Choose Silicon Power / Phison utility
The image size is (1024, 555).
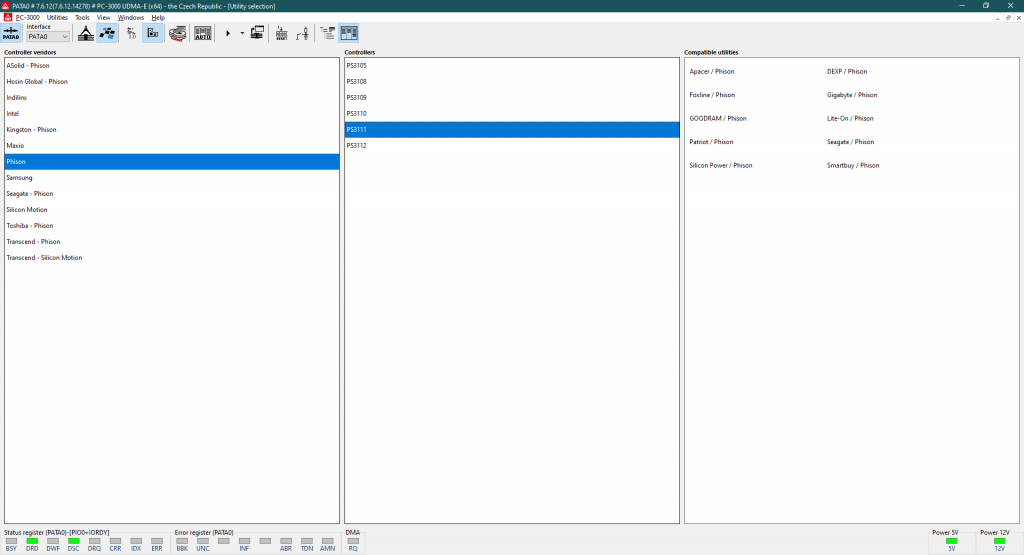pyautogui.click(x=721, y=165)
